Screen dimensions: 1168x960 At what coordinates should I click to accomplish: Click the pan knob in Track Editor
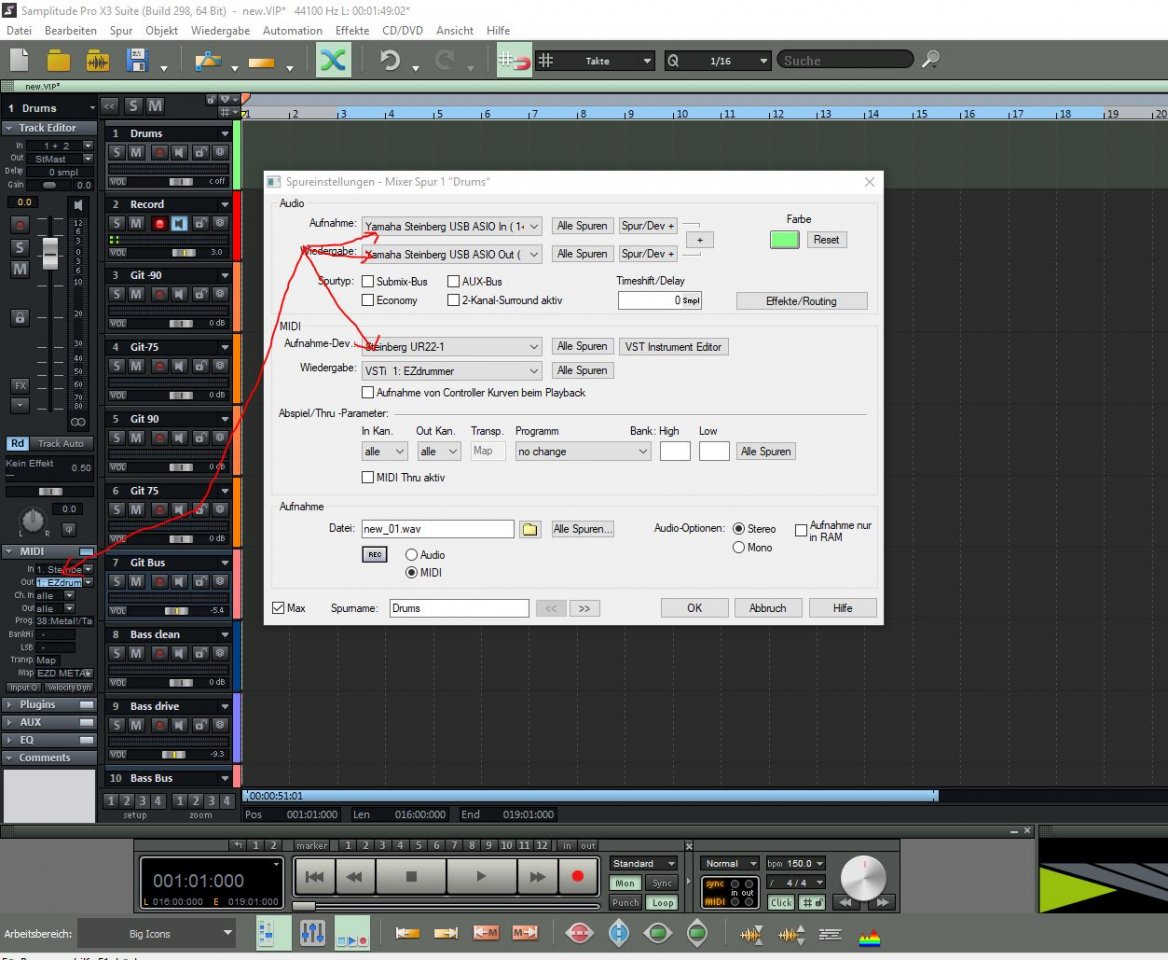32,520
